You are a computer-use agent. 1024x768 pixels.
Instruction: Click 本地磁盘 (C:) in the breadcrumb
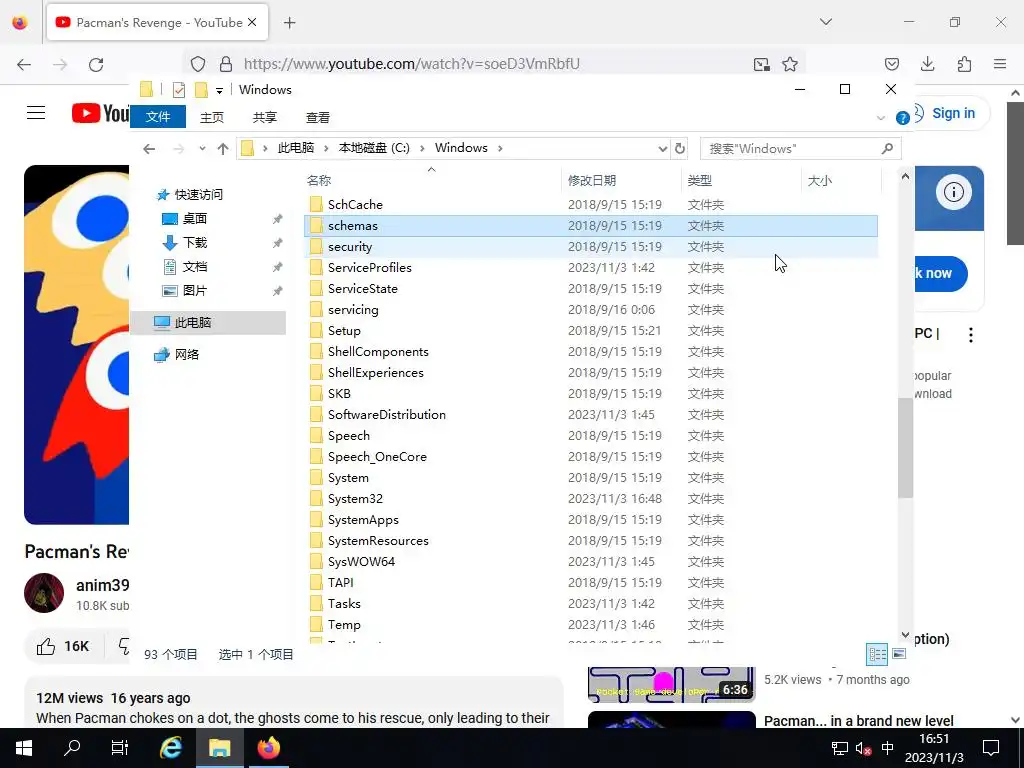(x=374, y=148)
